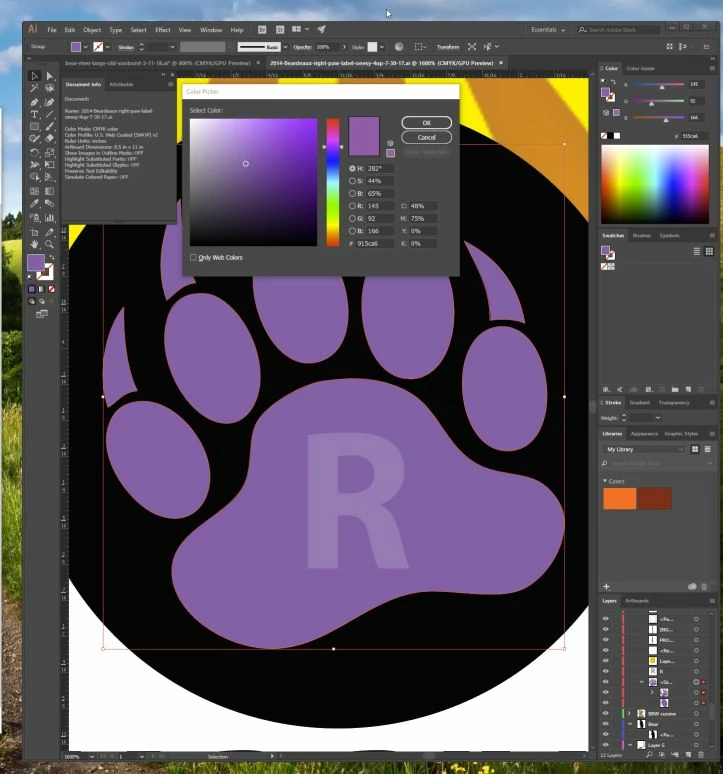Click the brown swatch in Libraries Colors
The width and height of the screenshot is (723, 774).
click(x=654, y=498)
